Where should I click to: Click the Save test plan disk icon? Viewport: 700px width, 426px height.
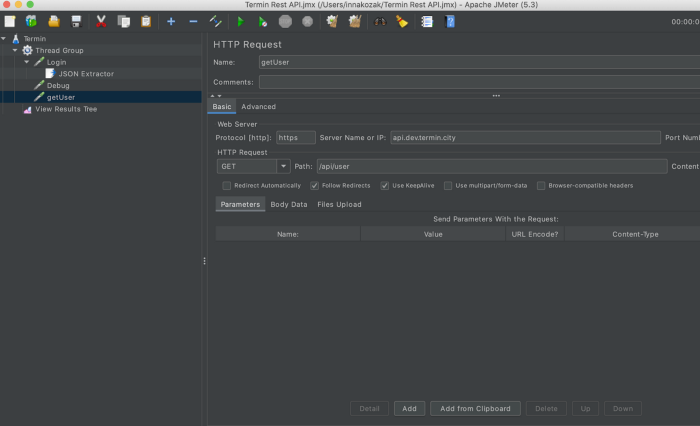(76, 21)
